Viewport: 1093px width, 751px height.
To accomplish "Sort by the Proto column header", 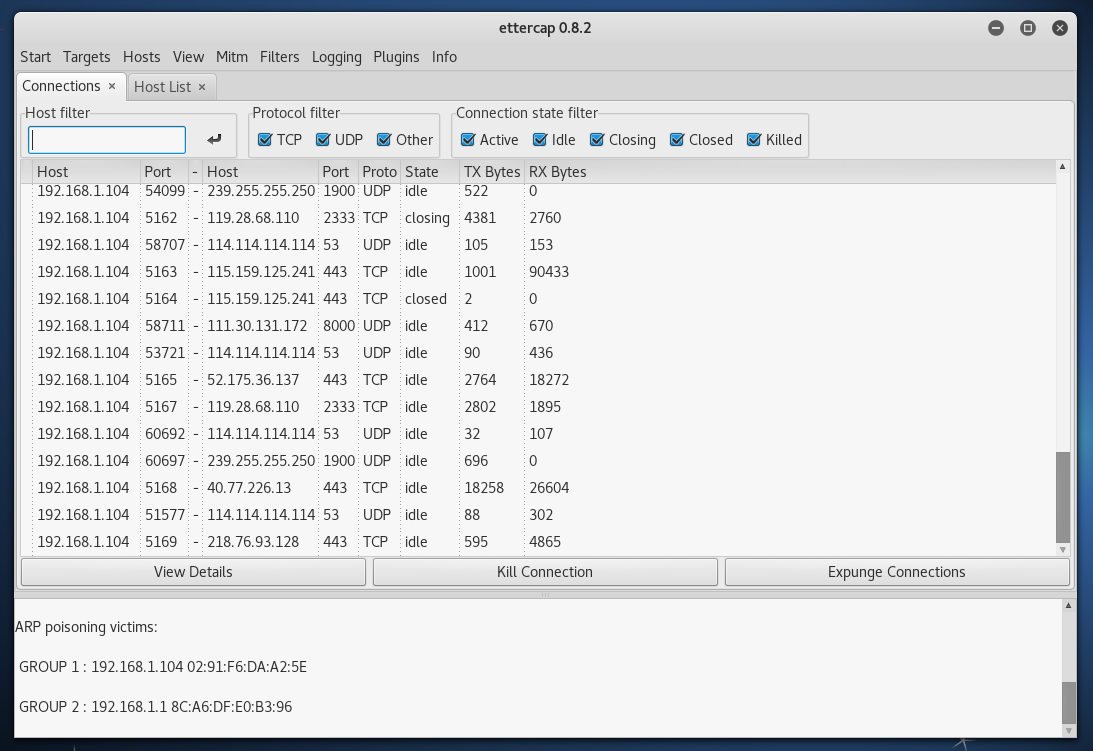I will click(x=379, y=172).
